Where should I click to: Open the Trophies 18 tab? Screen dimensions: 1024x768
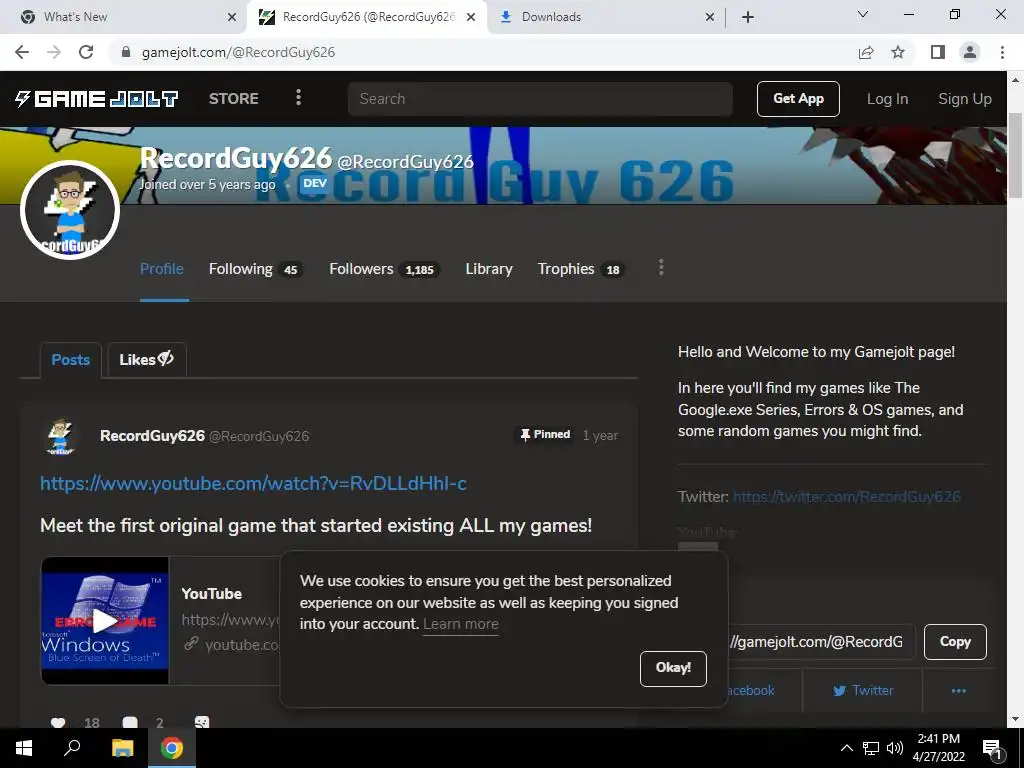coord(580,269)
